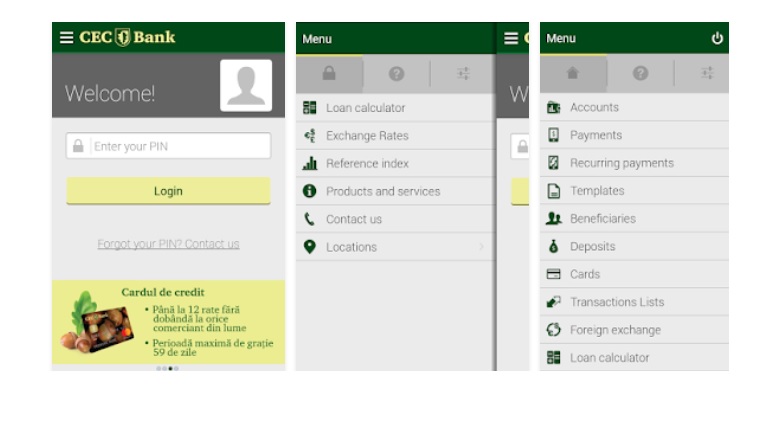
Task: Click the Recurring payments icon
Action: click(x=554, y=163)
